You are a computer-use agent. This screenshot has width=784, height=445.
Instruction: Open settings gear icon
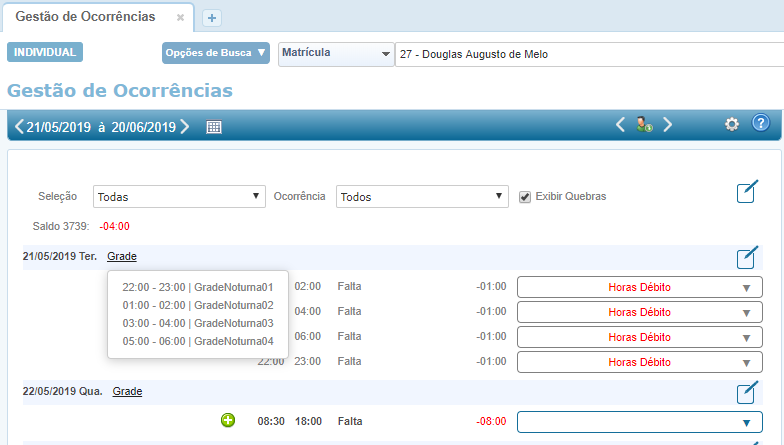pos(732,124)
